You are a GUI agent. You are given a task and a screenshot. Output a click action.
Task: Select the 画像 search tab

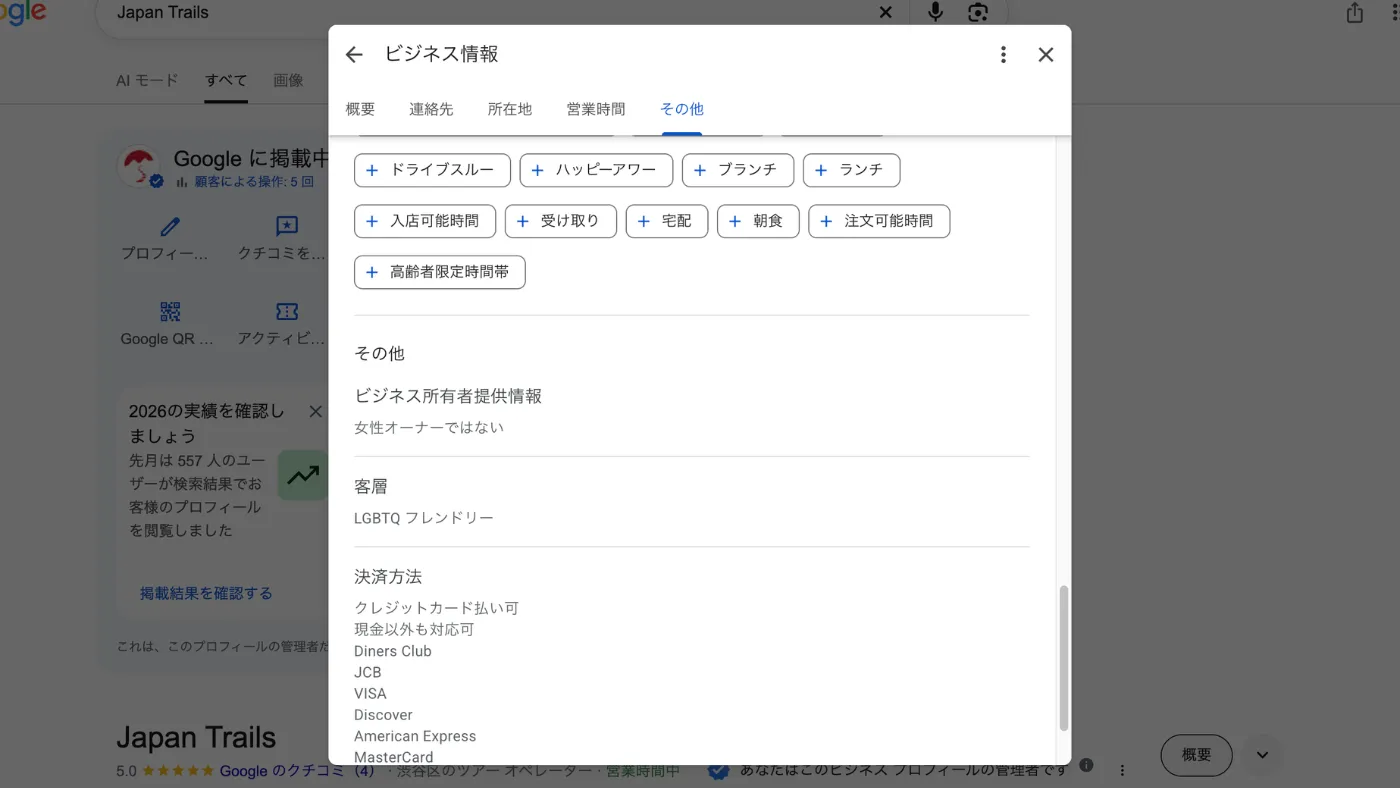click(x=288, y=80)
